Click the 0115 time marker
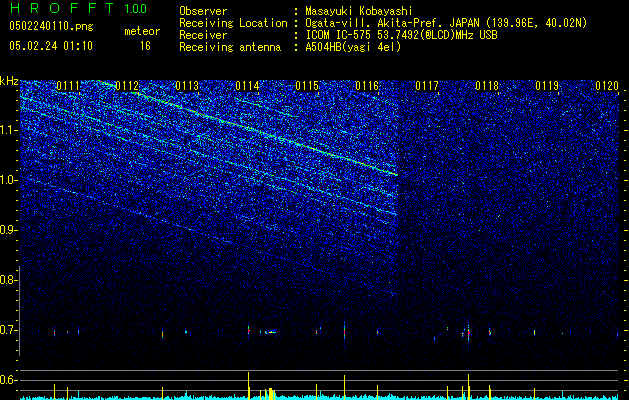This screenshot has height=400, width=629. tap(307, 86)
